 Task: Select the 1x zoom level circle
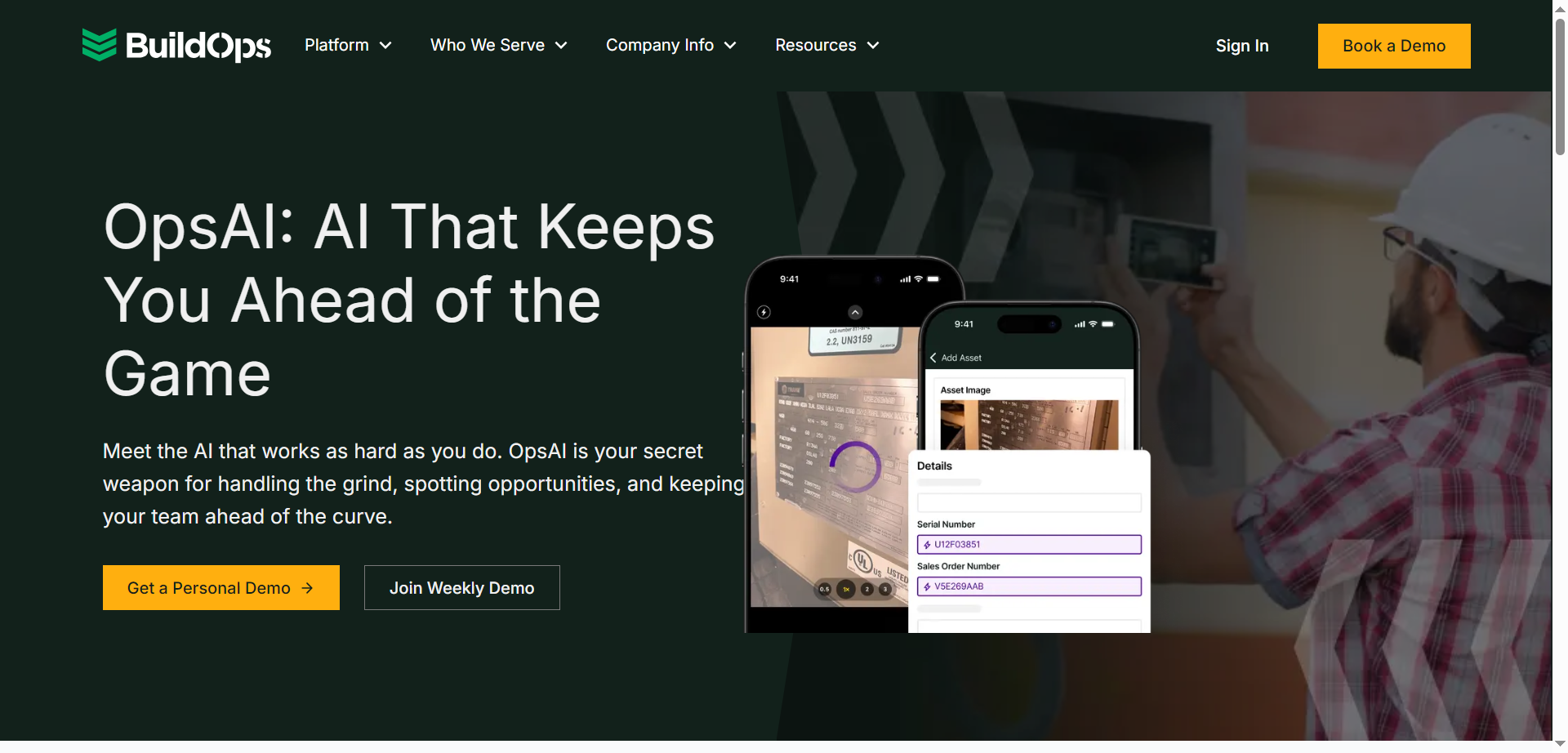click(846, 589)
